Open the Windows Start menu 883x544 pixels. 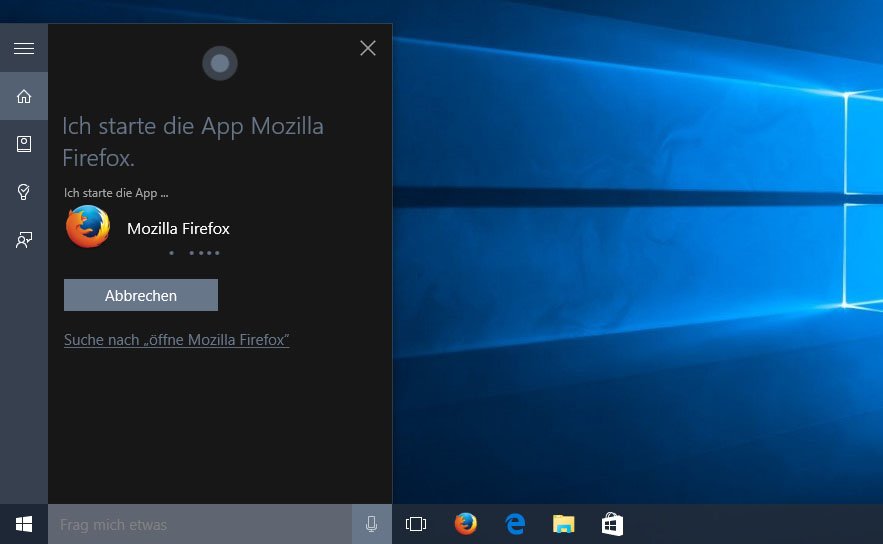pyautogui.click(x=24, y=524)
